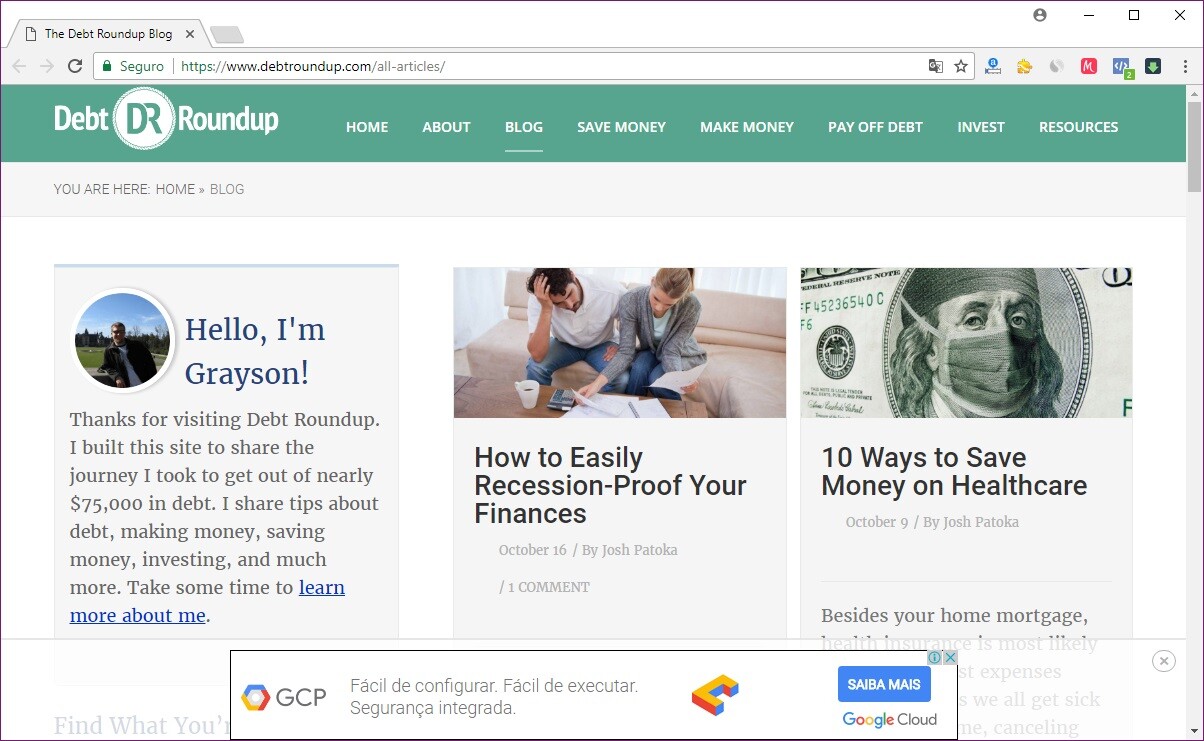Click Grayson's circular profile photo

point(123,341)
